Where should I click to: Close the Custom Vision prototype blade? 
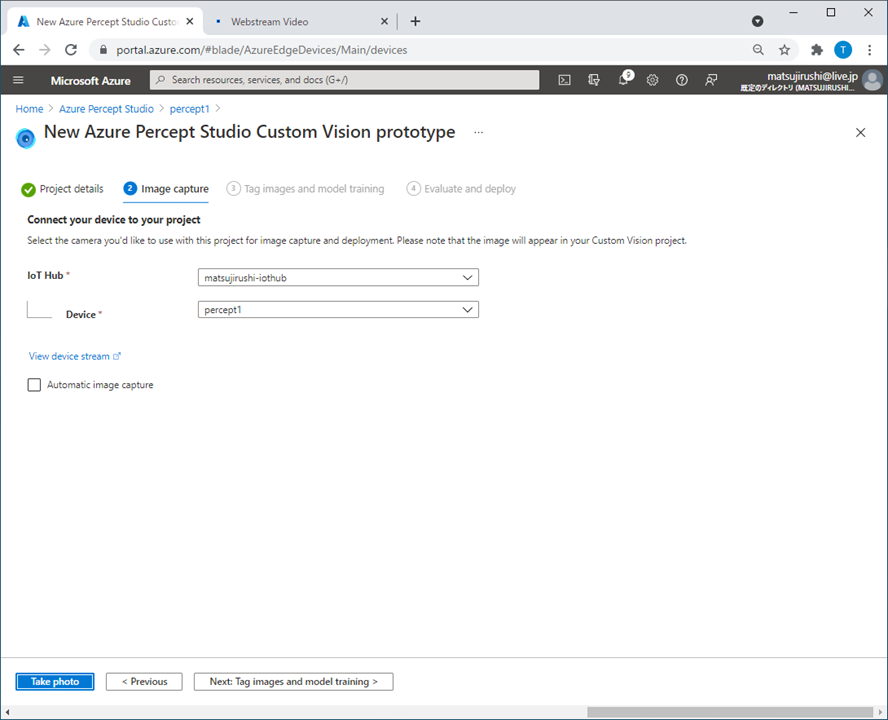tap(860, 133)
